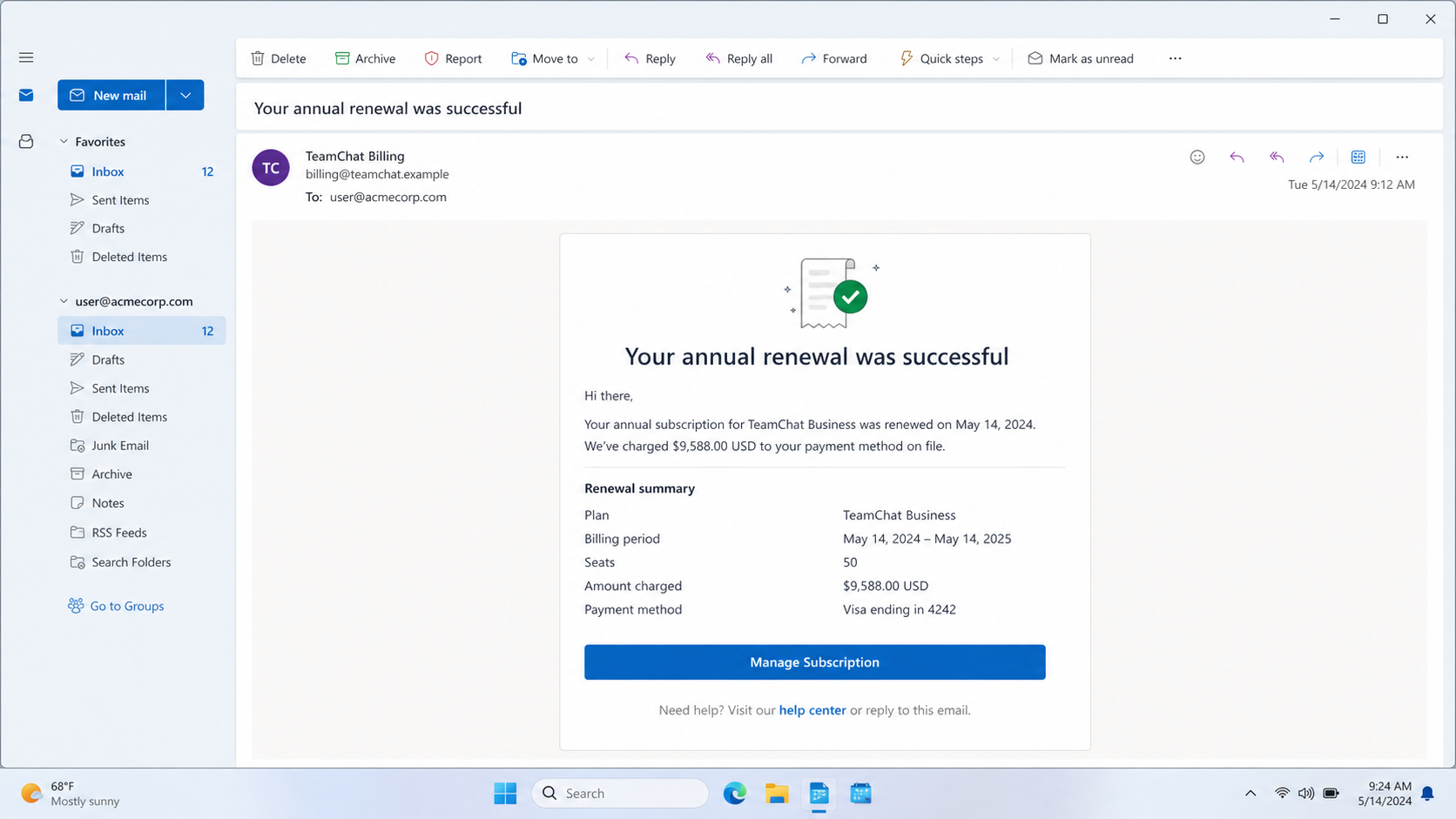Expand the Quick steps dropdown arrow
Screen dimensions: 1456x819
[x=996, y=58]
